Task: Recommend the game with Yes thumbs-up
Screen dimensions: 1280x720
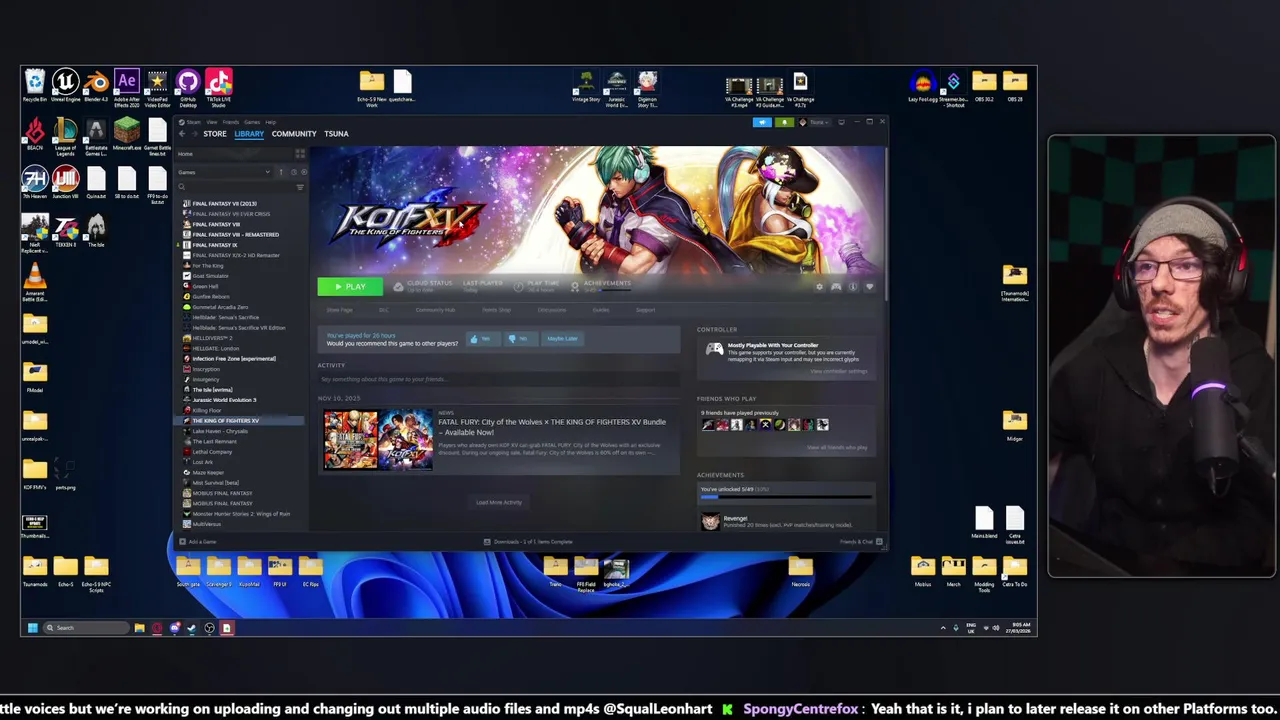Action: coord(481,338)
